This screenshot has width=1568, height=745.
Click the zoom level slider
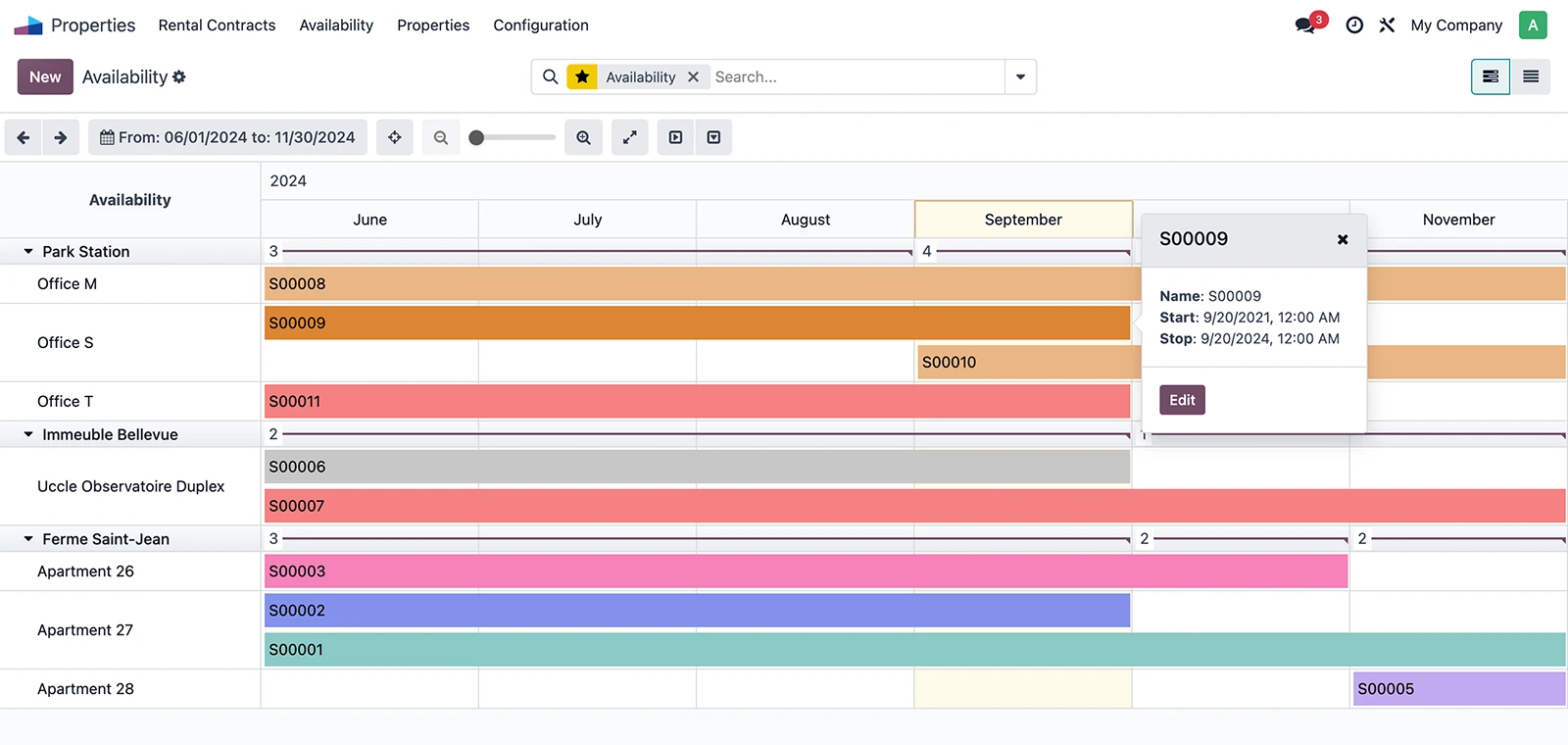click(513, 137)
